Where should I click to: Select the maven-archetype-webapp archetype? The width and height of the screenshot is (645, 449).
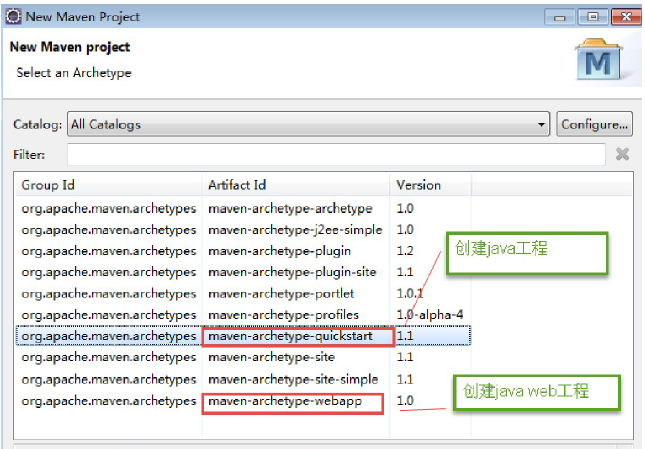(243, 401)
